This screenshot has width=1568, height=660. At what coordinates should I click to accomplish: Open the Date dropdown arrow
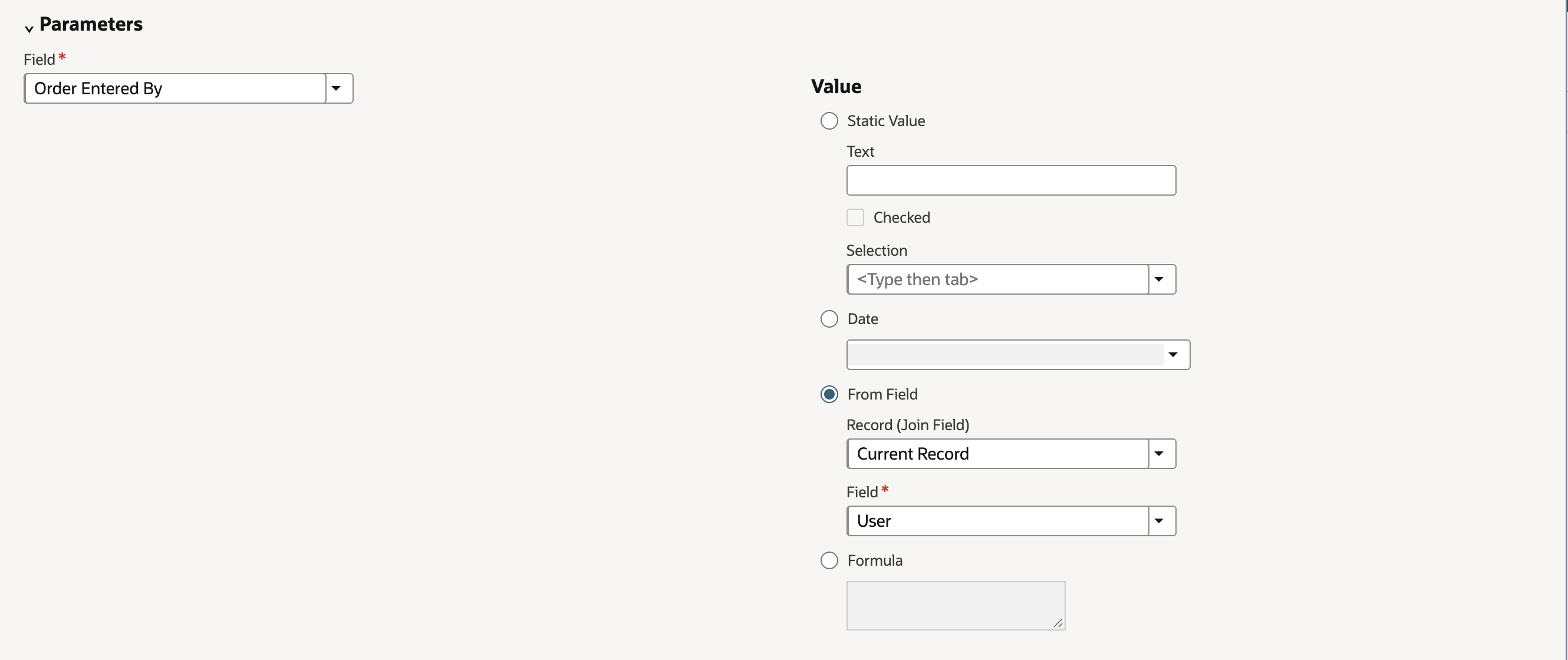click(1173, 355)
